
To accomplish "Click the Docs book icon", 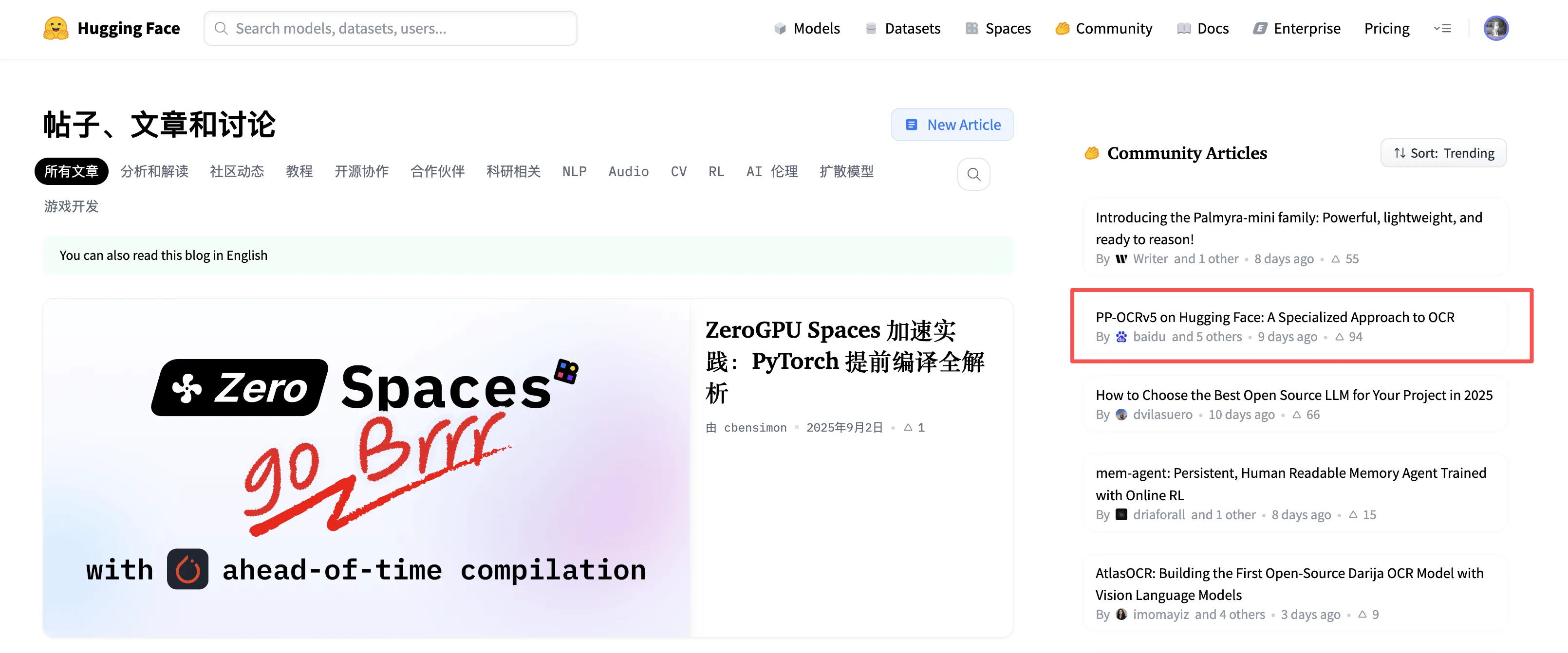I will pos(1182,28).
